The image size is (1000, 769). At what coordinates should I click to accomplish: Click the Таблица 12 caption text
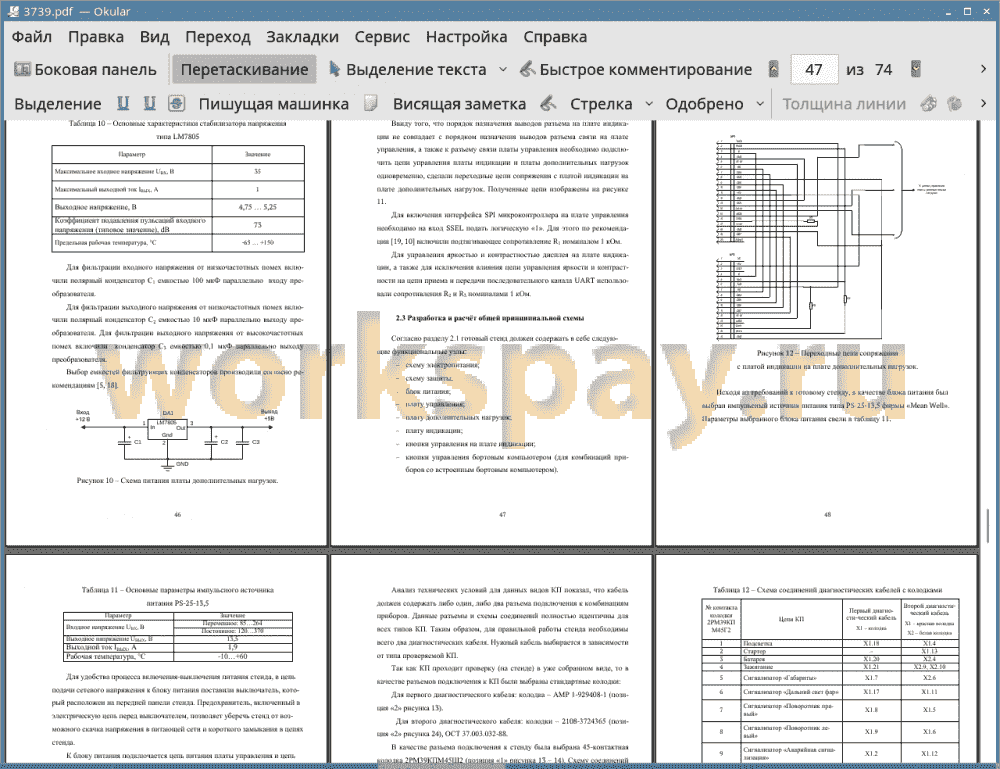click(827, 590)
